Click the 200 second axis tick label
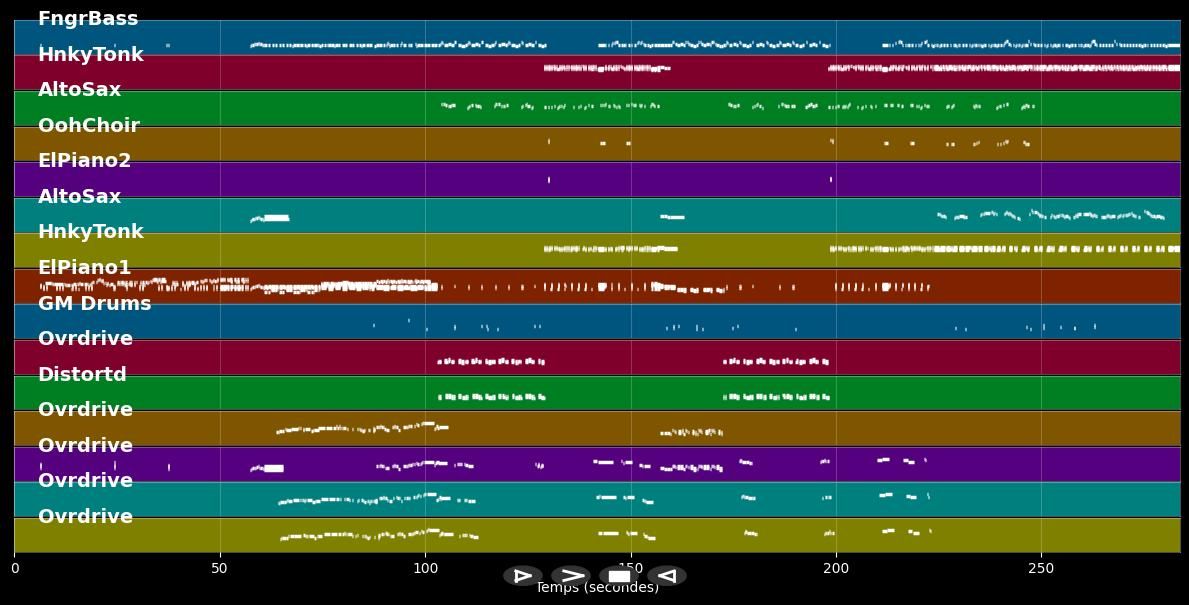 tap(835, 568)
